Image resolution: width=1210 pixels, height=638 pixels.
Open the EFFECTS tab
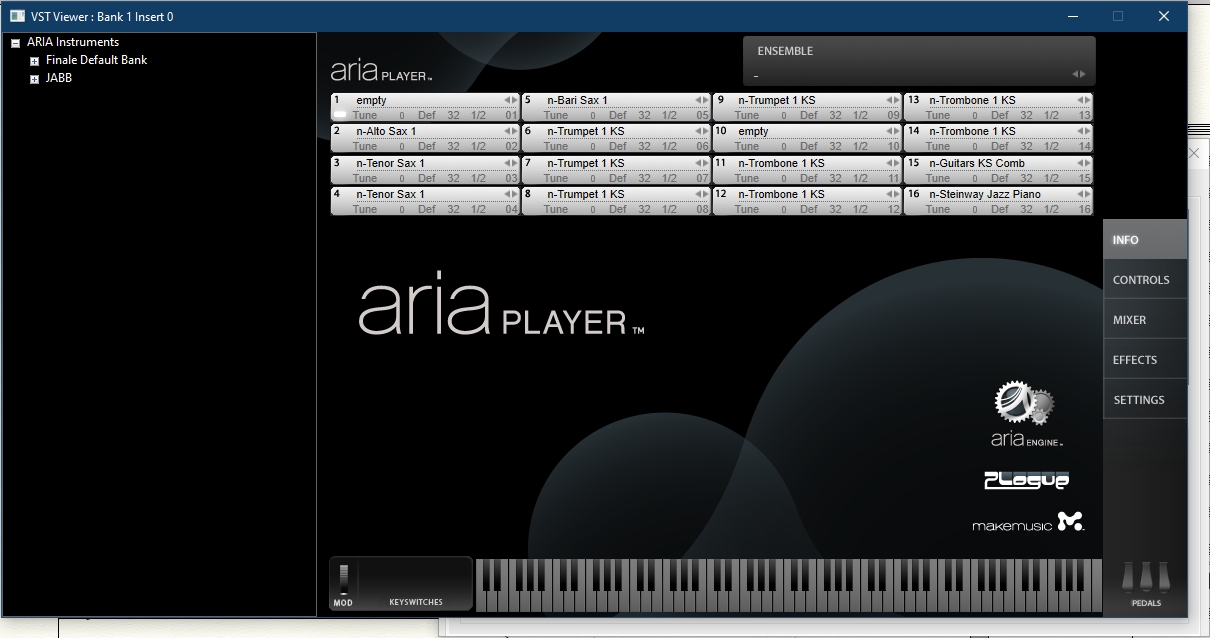(1135, 360)
